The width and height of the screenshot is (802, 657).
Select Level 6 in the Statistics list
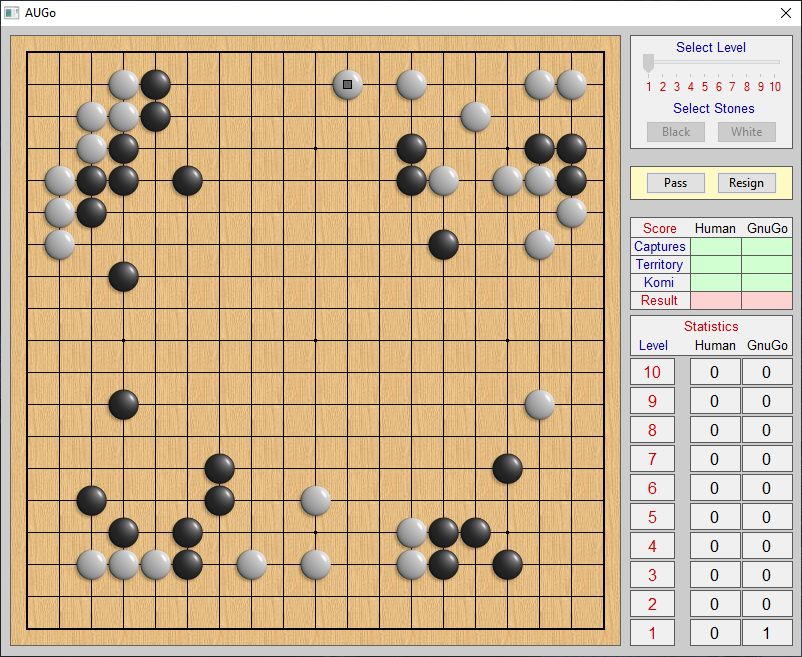click(652, 488)
